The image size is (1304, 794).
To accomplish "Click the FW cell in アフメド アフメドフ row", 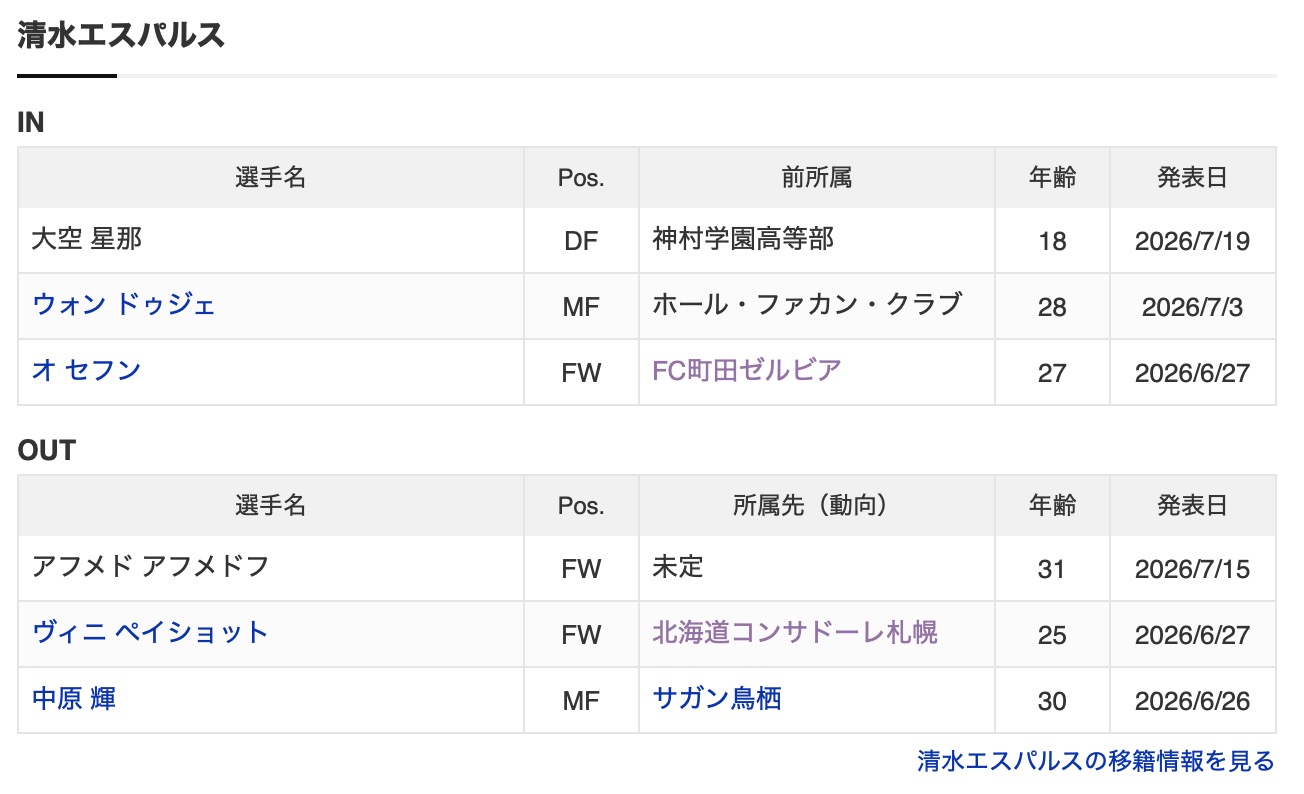I will pyautogui.click(x=581, y=569).
